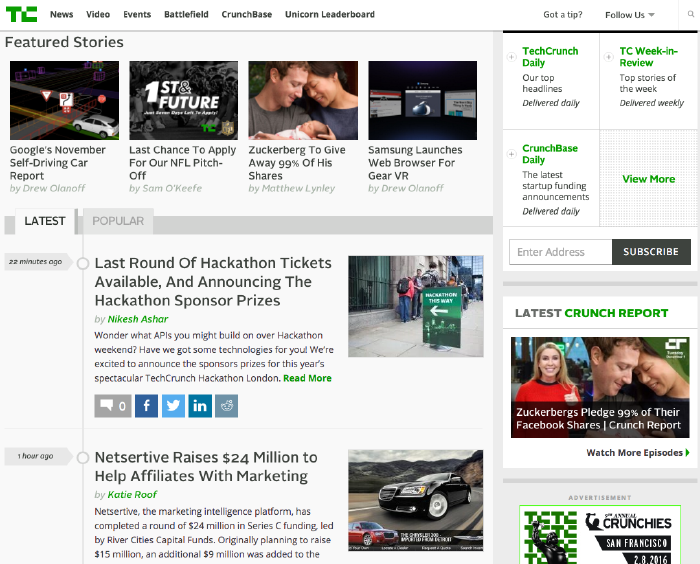700x564 pixels.
Task: Open Netsertive black car image
Action: point(416,501)
